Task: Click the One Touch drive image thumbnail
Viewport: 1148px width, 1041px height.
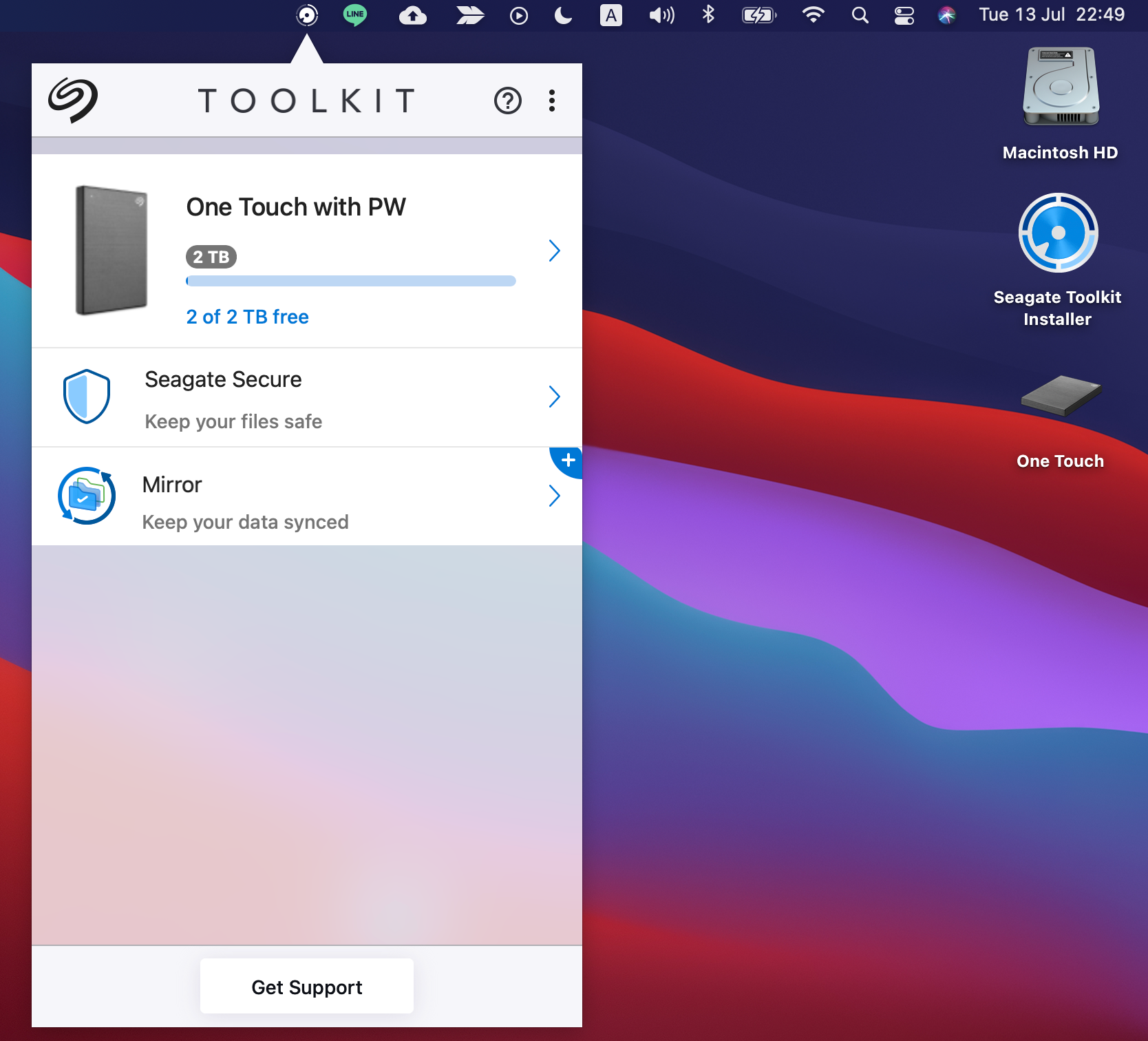Action: pyautogui.click(x=111, y=251)
